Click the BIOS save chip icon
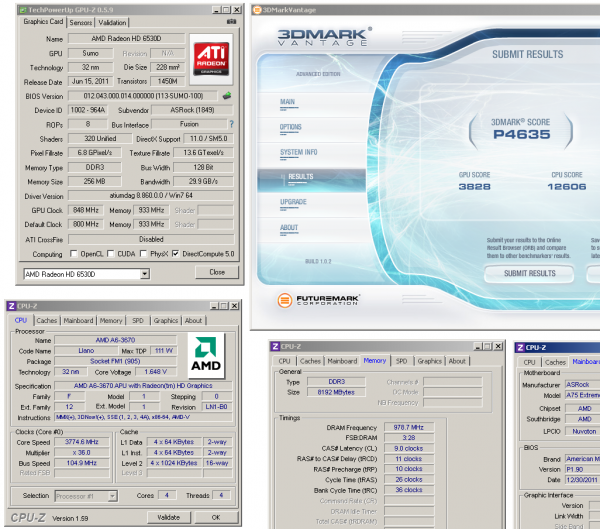600x529 pixels. pos(226,96)
